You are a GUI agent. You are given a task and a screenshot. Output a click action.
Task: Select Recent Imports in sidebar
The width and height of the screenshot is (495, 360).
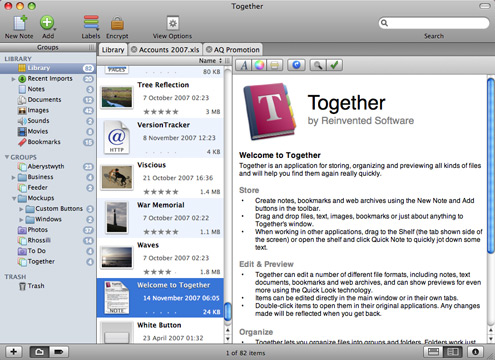[50, 79]
